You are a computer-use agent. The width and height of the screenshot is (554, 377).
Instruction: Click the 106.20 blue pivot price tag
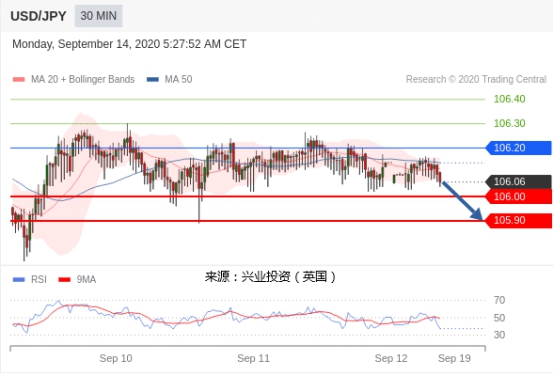(519, 148)
